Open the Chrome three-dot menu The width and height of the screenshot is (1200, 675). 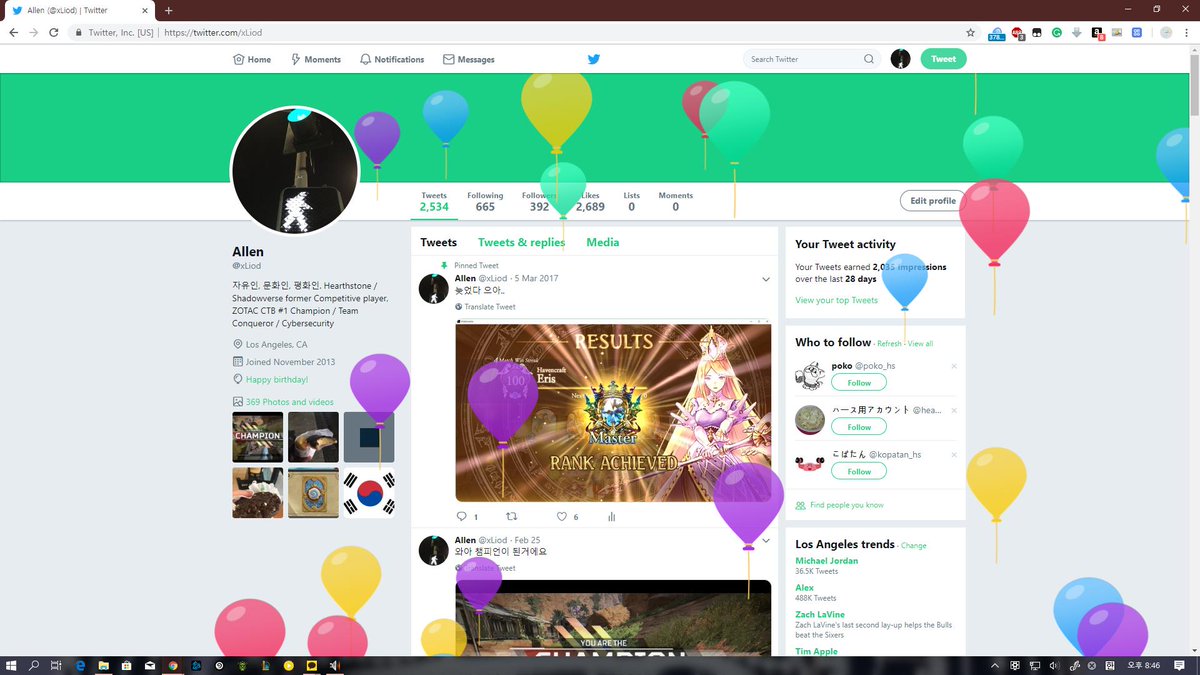coord(1187,32)
